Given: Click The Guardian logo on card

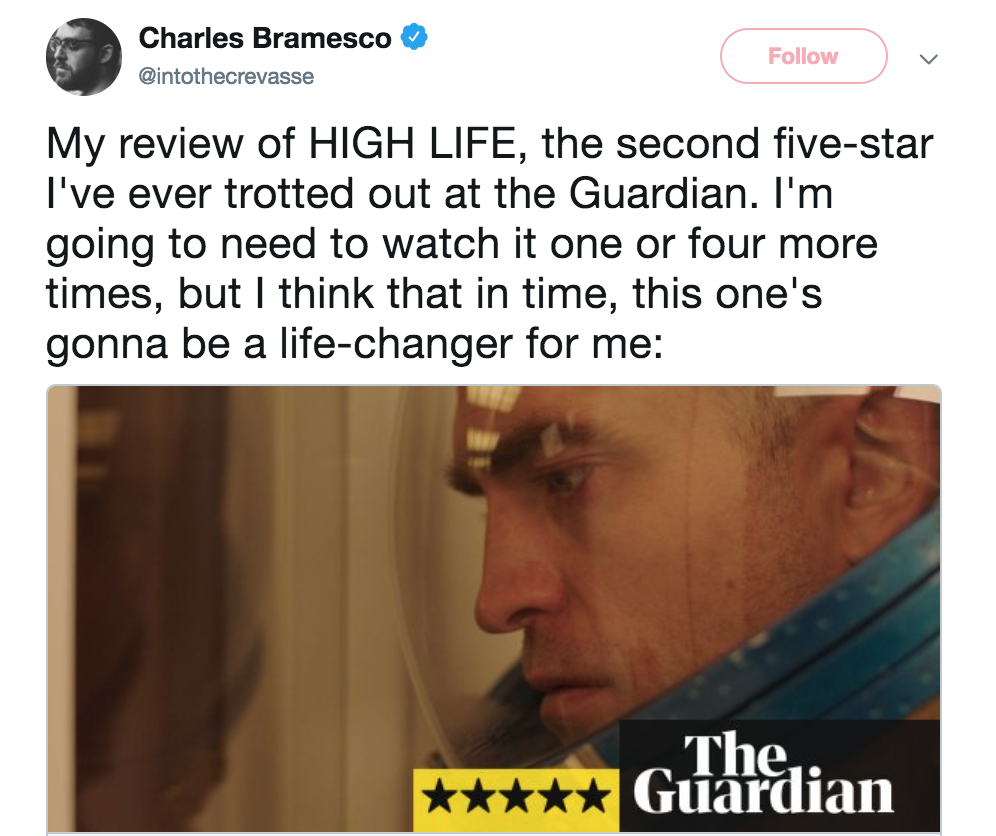Looking at the screenshot, I should pos(764,773).
